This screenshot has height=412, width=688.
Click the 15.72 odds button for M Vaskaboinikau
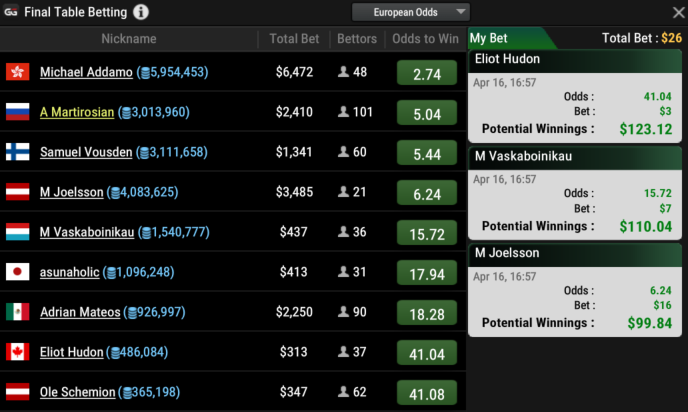point(427,233)
